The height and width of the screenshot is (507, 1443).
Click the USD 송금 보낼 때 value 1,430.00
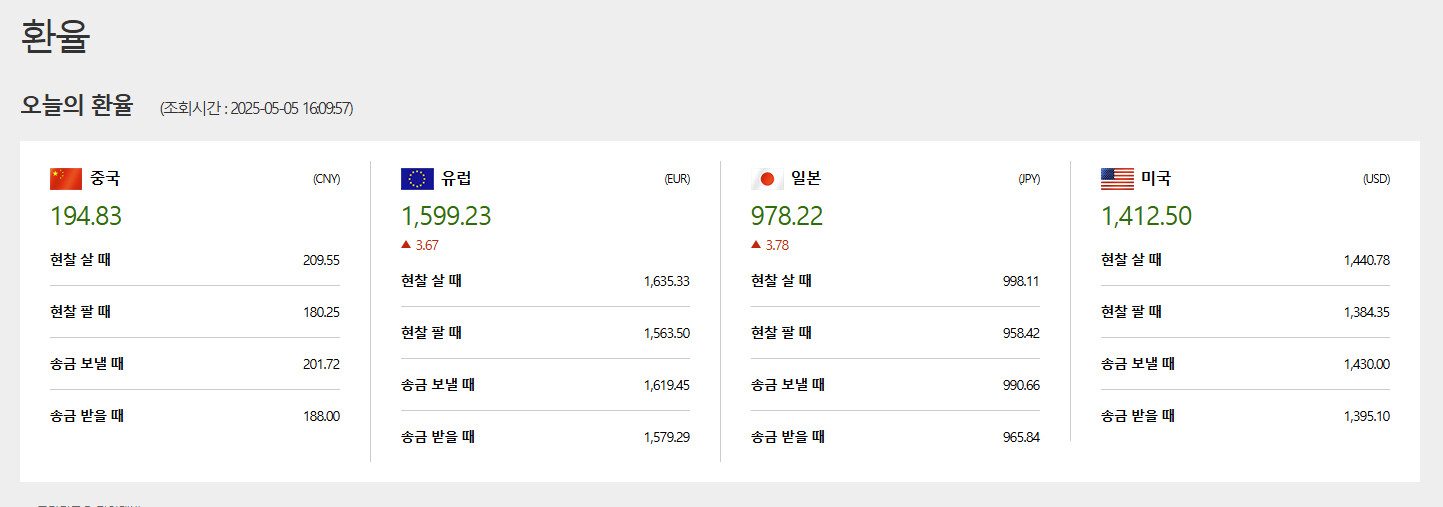pos(1366,364)
